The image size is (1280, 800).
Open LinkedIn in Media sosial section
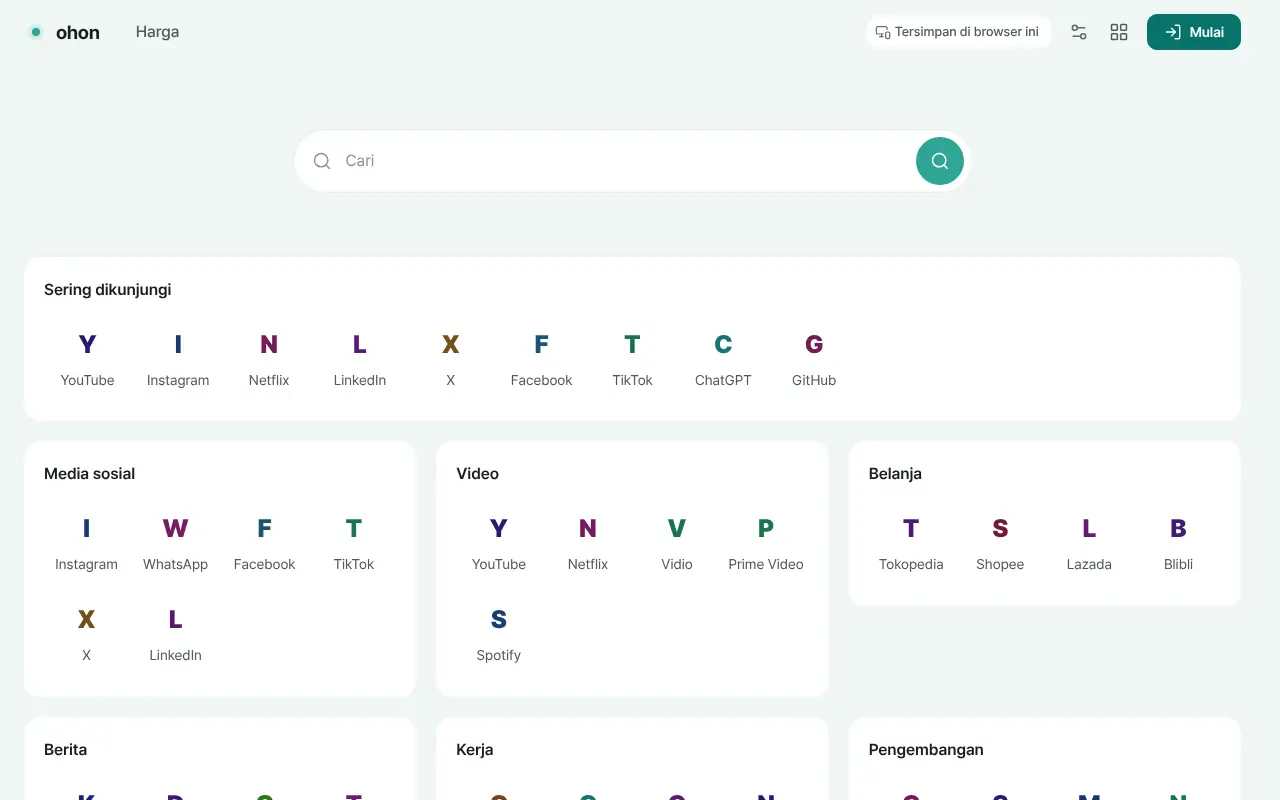(175, 634)
